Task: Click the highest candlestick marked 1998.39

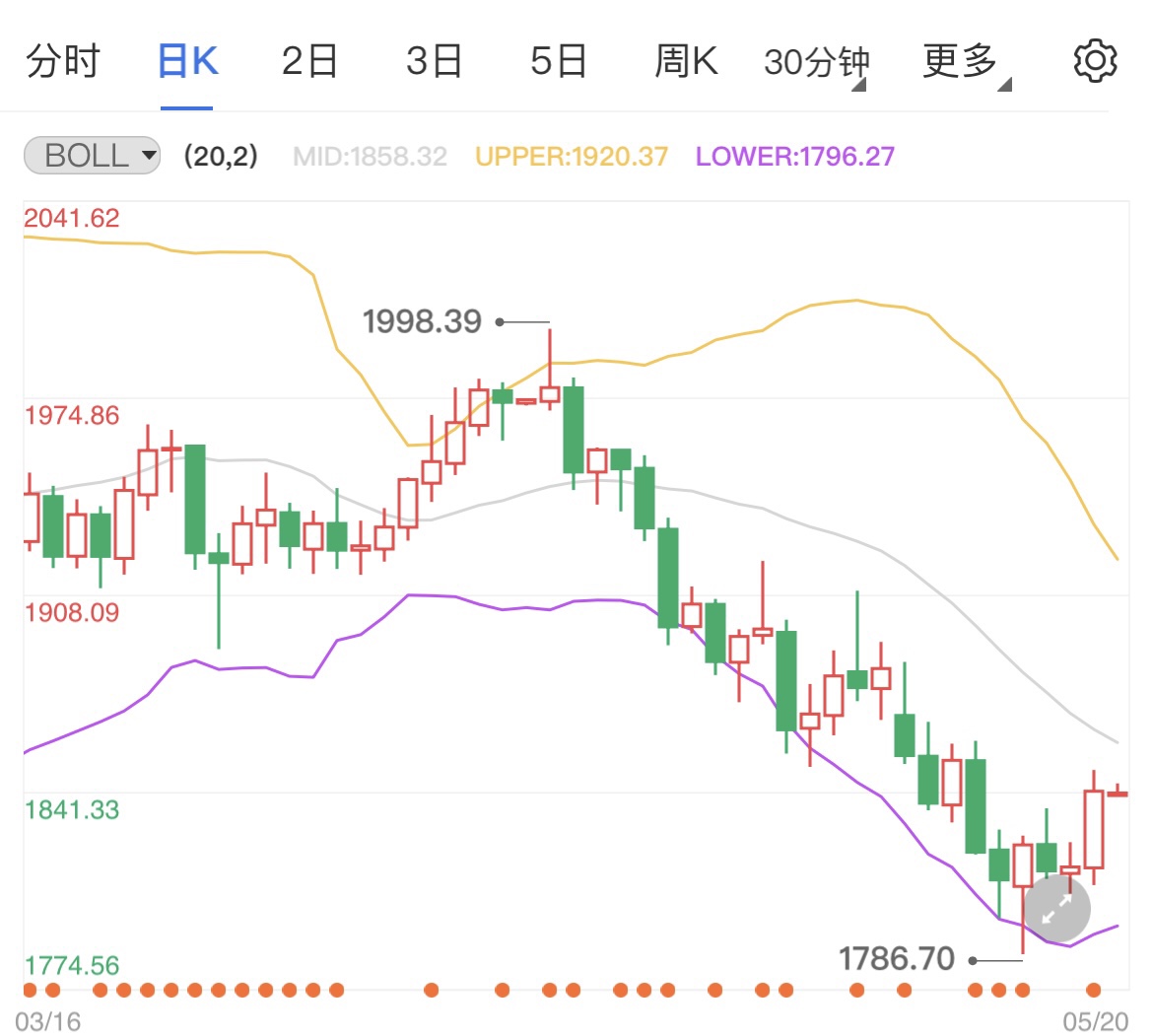Action: click(x=549, y=370)
